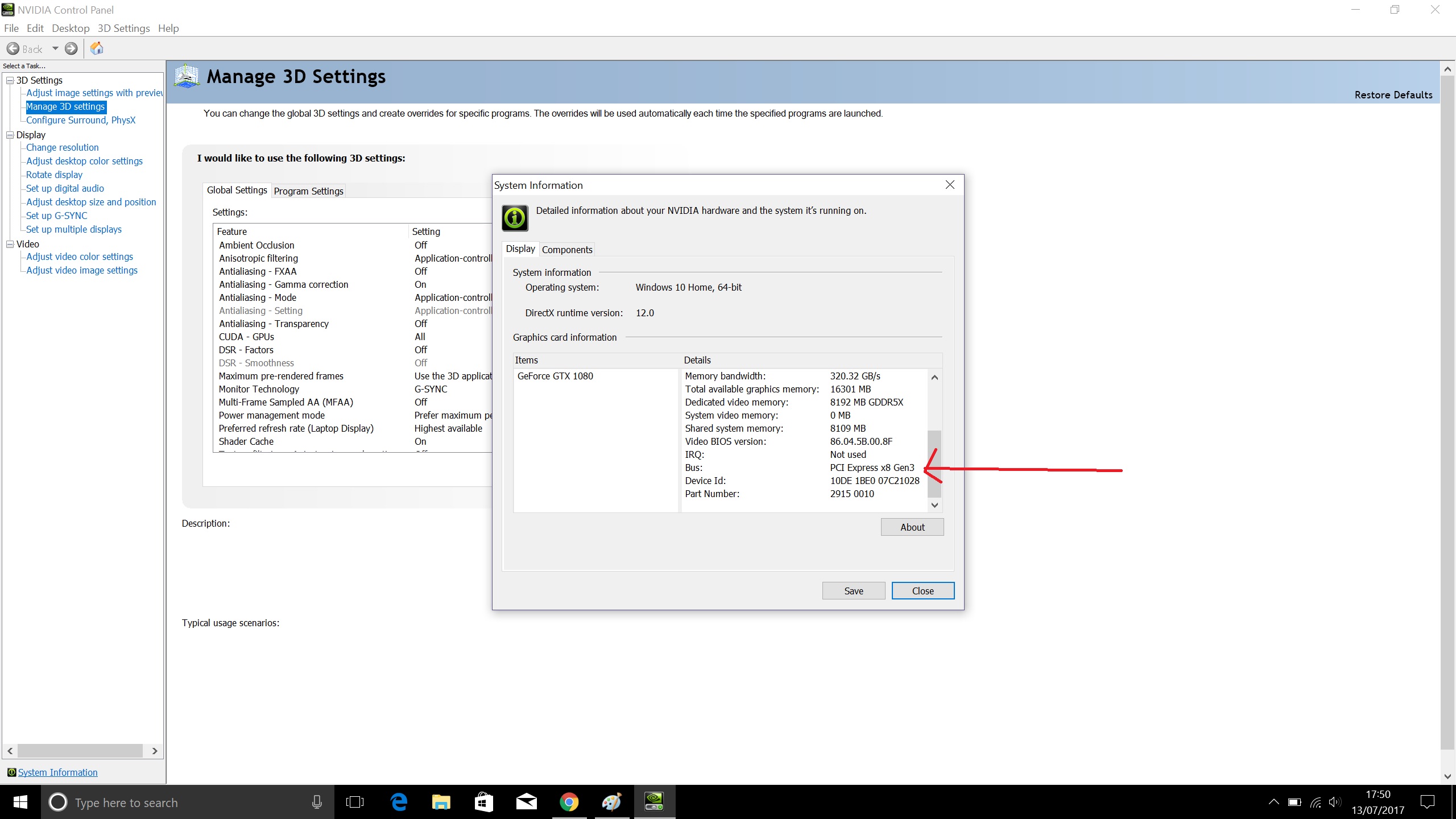Open File Explorer from taskbar
The width and height of the screenshot is (1456, 819).
click(x=441, y=802)
